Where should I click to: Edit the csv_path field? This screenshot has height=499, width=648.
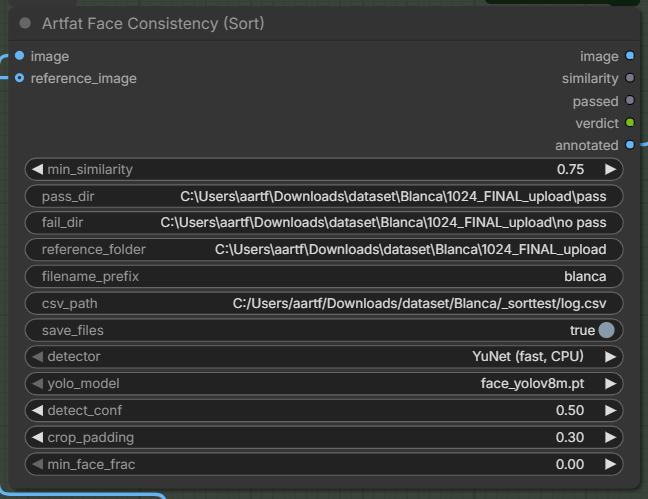(324, 303)
